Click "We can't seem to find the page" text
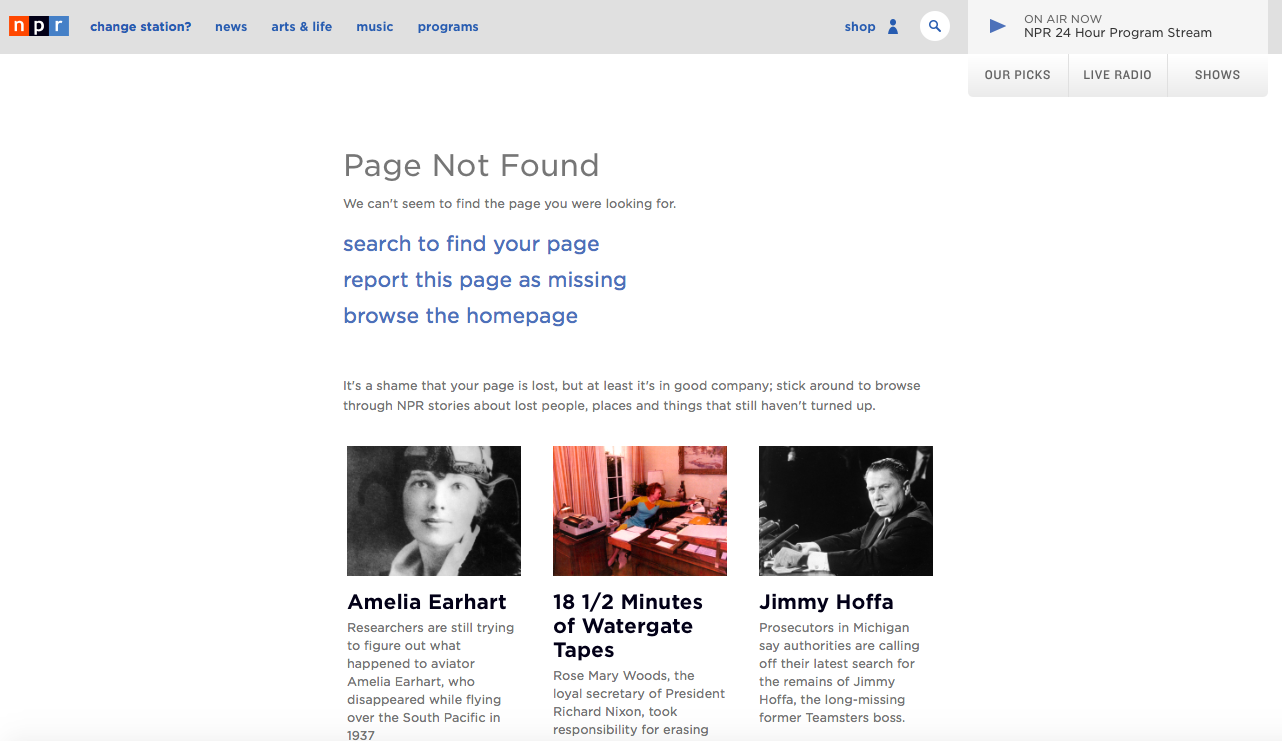 [509, 204]
